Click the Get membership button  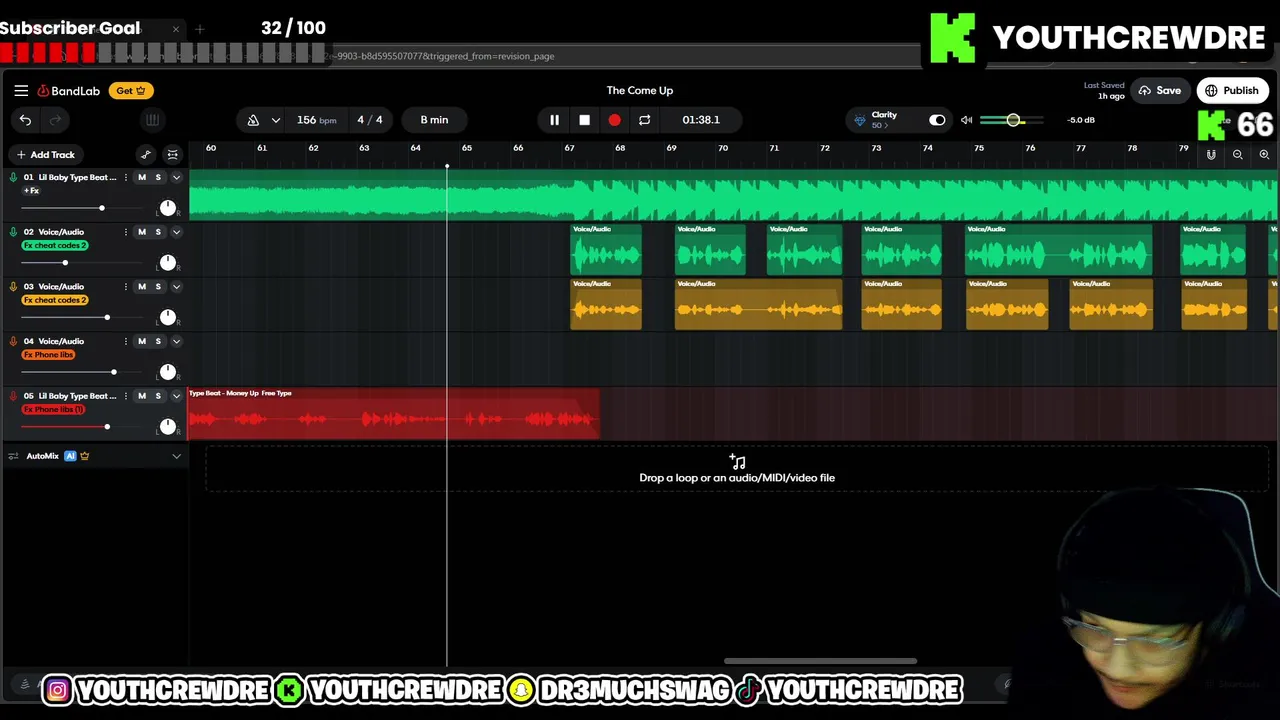[131, 91]
